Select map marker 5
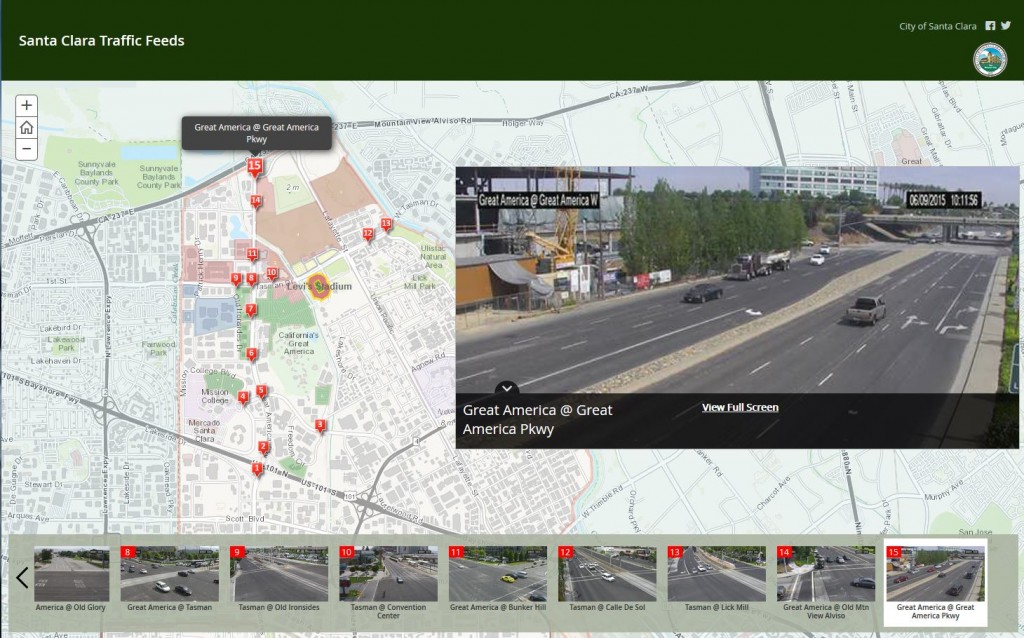This screenshot has height=638, width=1024. [261, 392]
